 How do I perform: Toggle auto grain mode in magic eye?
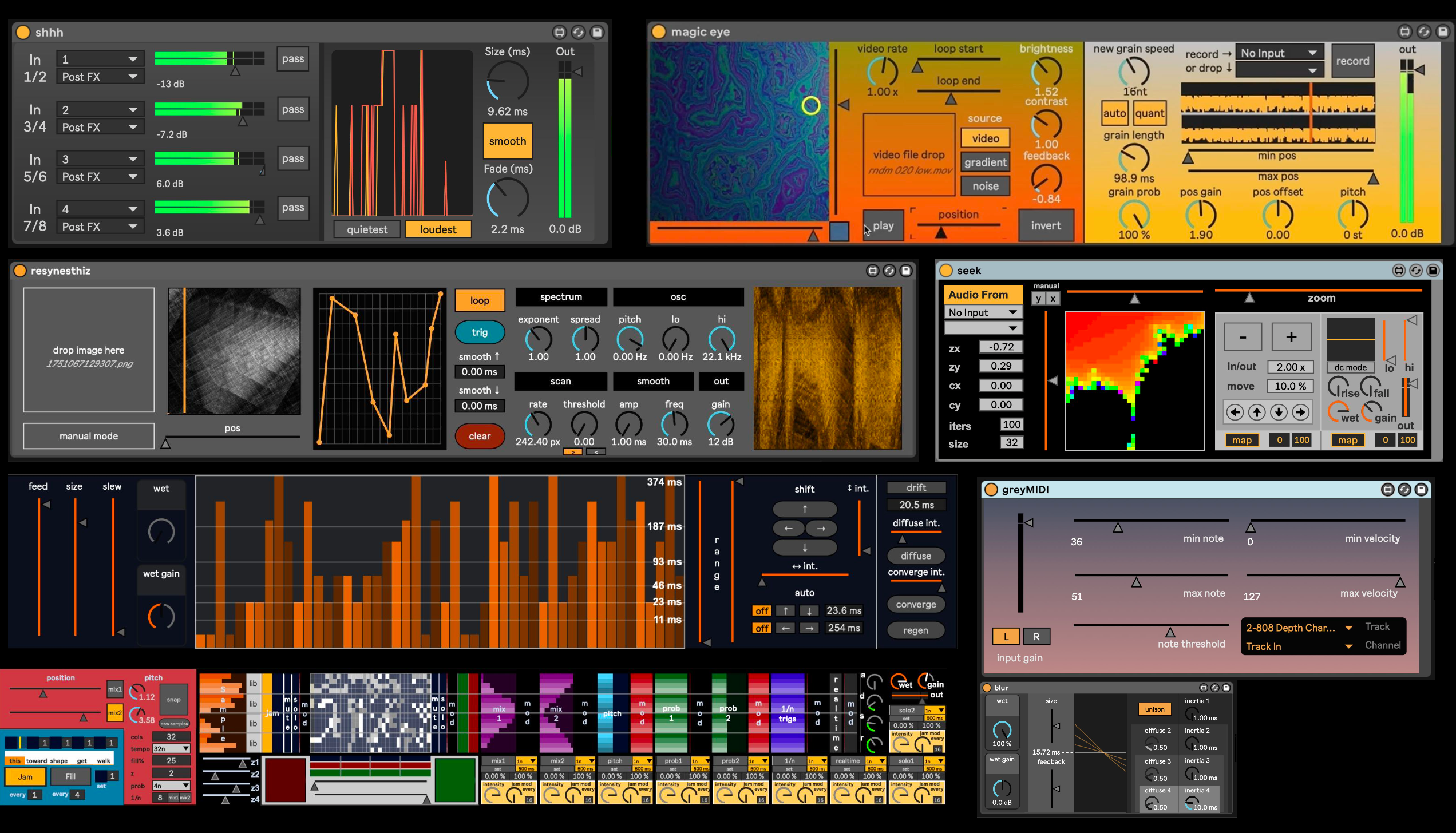click(x=1115, y=113)
